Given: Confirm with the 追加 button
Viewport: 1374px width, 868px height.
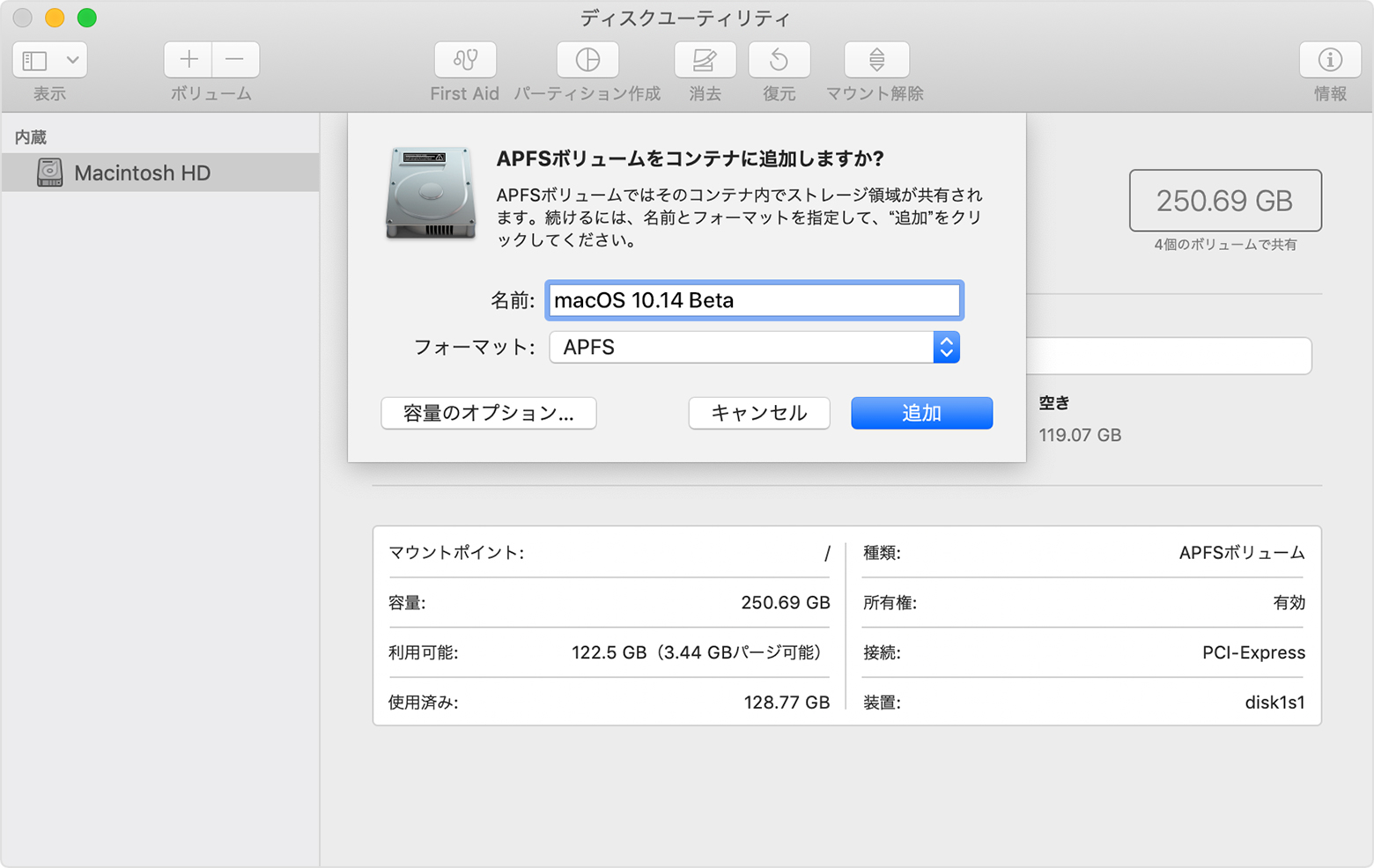Looking at the screenshot, I should tap(921, 413).
